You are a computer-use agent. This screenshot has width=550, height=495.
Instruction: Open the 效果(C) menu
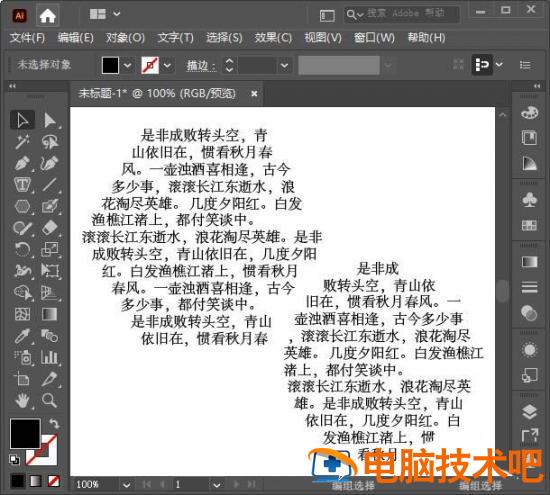click(x=273, y=38)
